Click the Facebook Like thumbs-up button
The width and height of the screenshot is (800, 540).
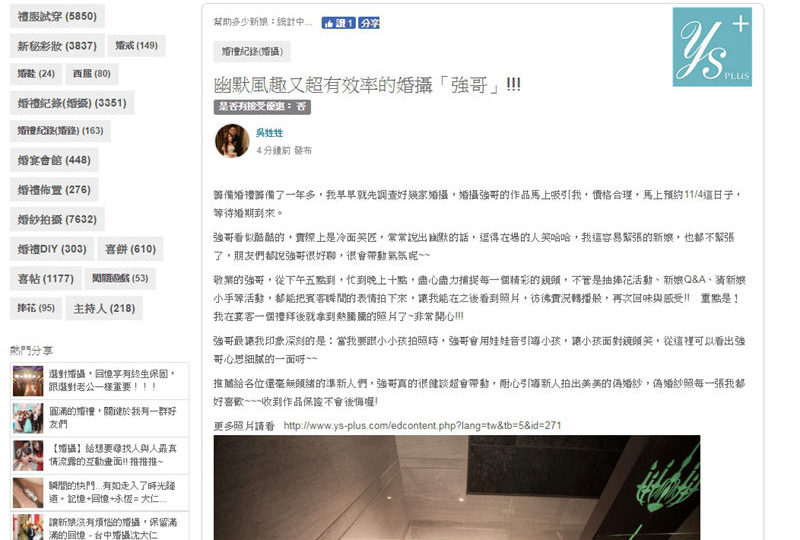[338, 23]
